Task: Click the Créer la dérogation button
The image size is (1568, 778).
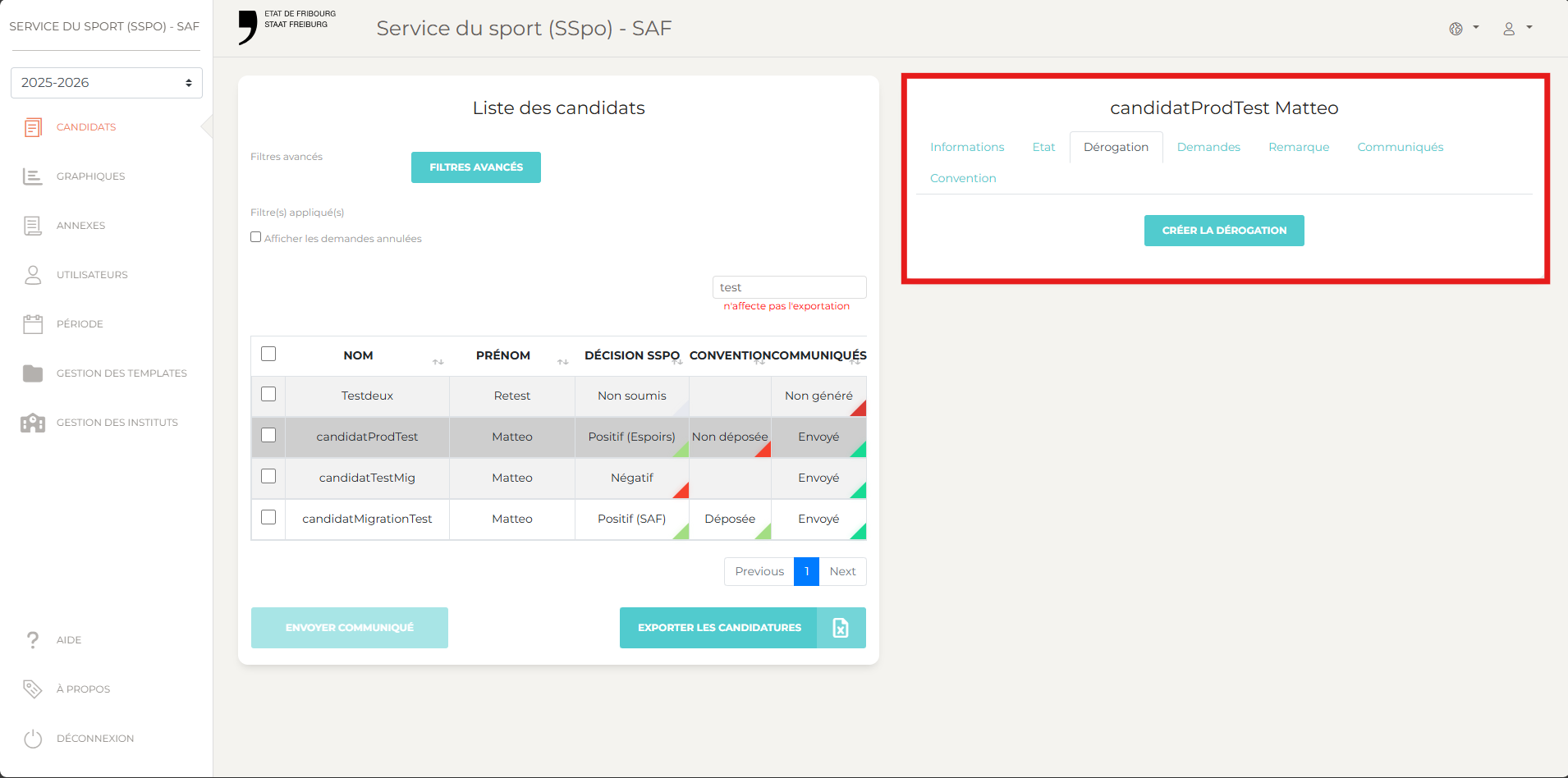Action: [1223, 231]
